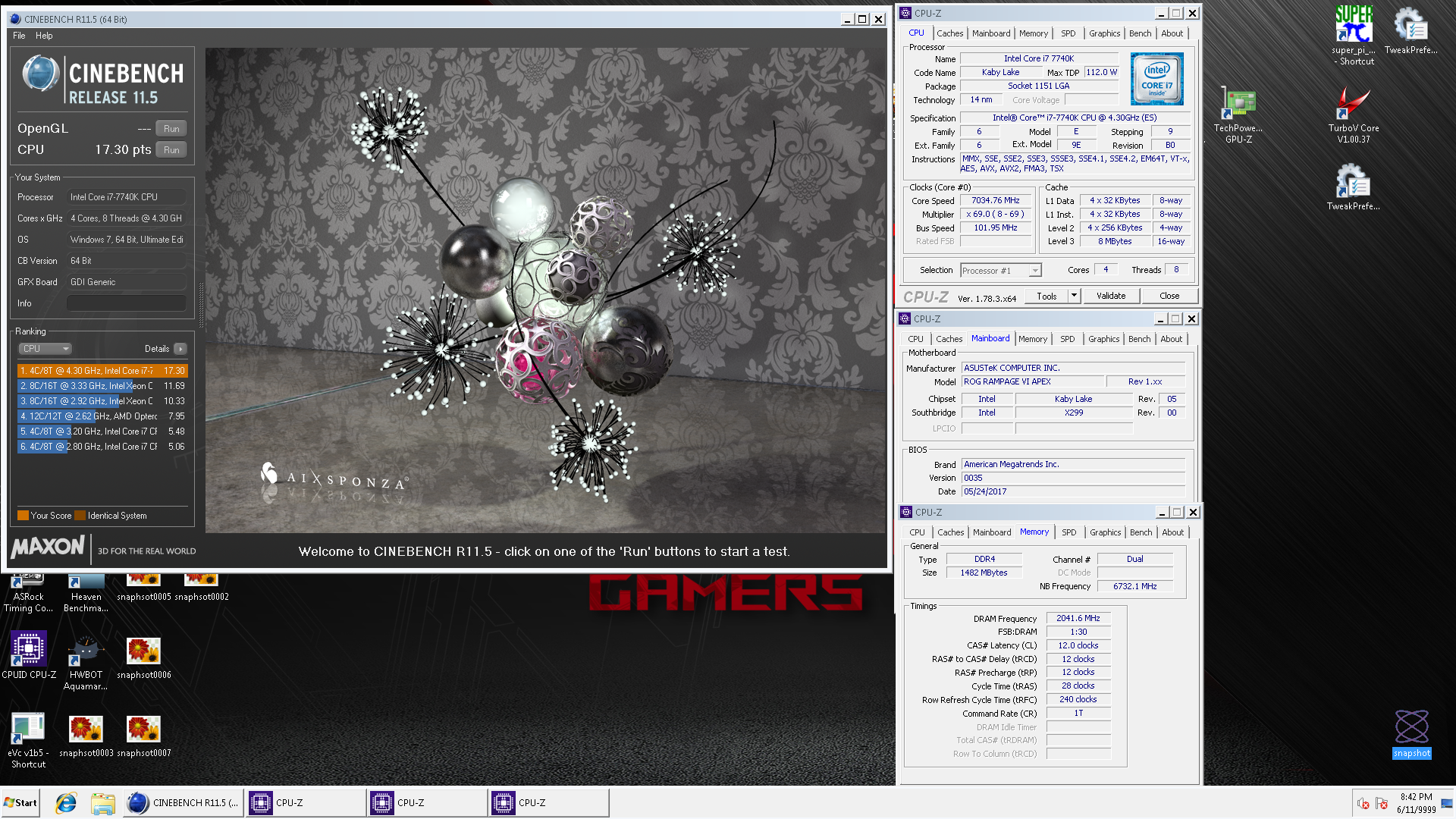Run the CPU benchmark test
Screen dimensions: 1456x819
pyautogui.click(x=171, y=150)
